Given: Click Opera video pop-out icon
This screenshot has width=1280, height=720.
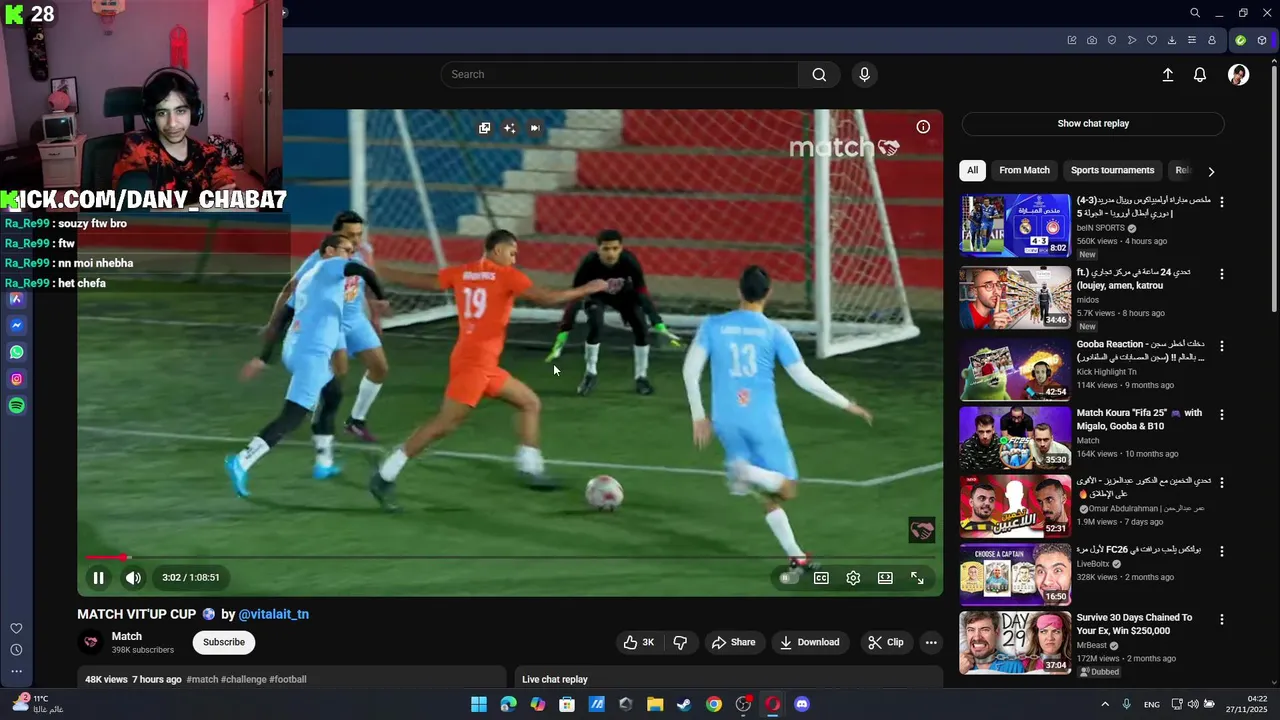Looking at the screenshot, I should click(484, 128).
